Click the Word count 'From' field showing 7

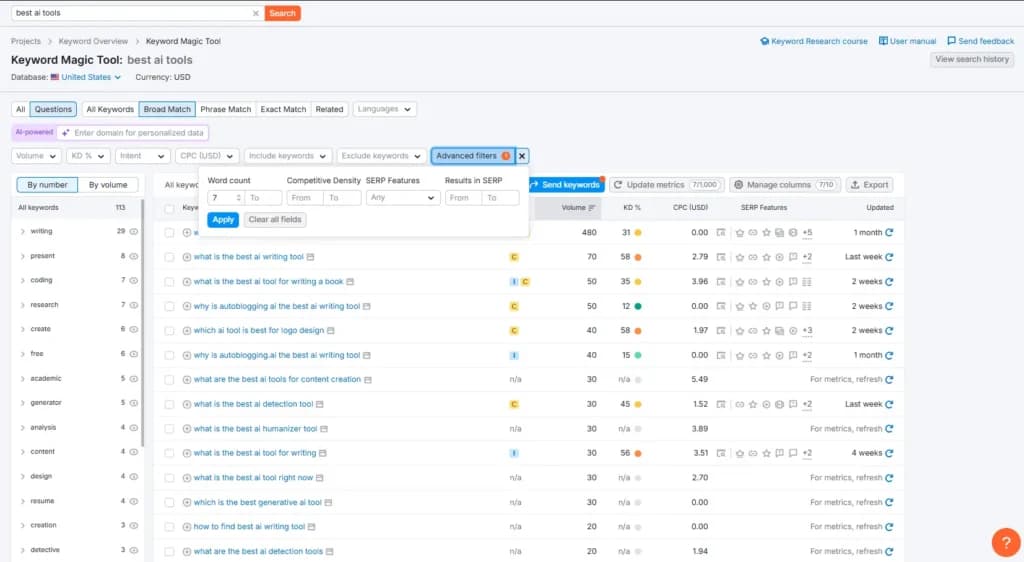[226, 198]
